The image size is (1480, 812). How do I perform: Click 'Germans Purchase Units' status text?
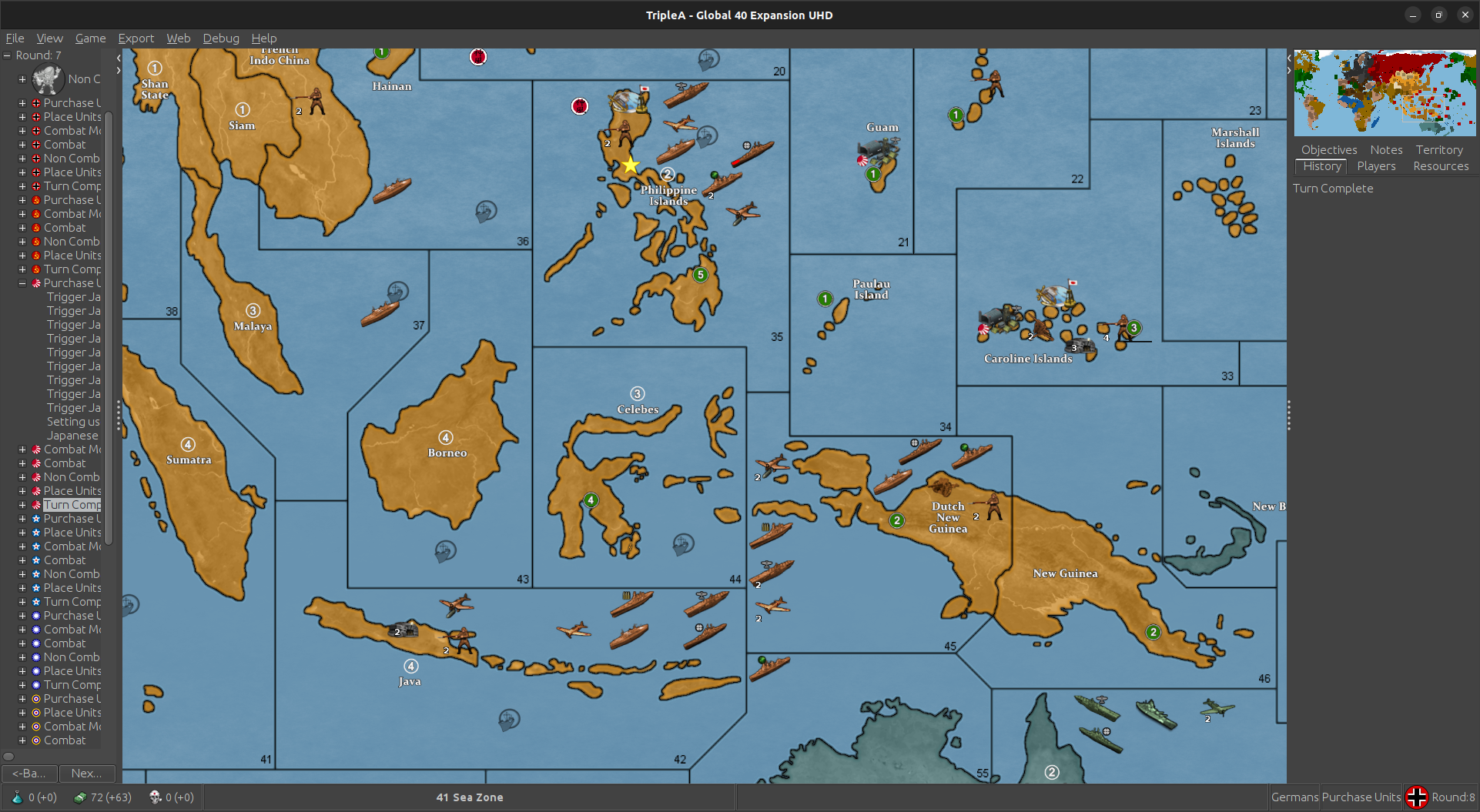tap(1336, 797)
